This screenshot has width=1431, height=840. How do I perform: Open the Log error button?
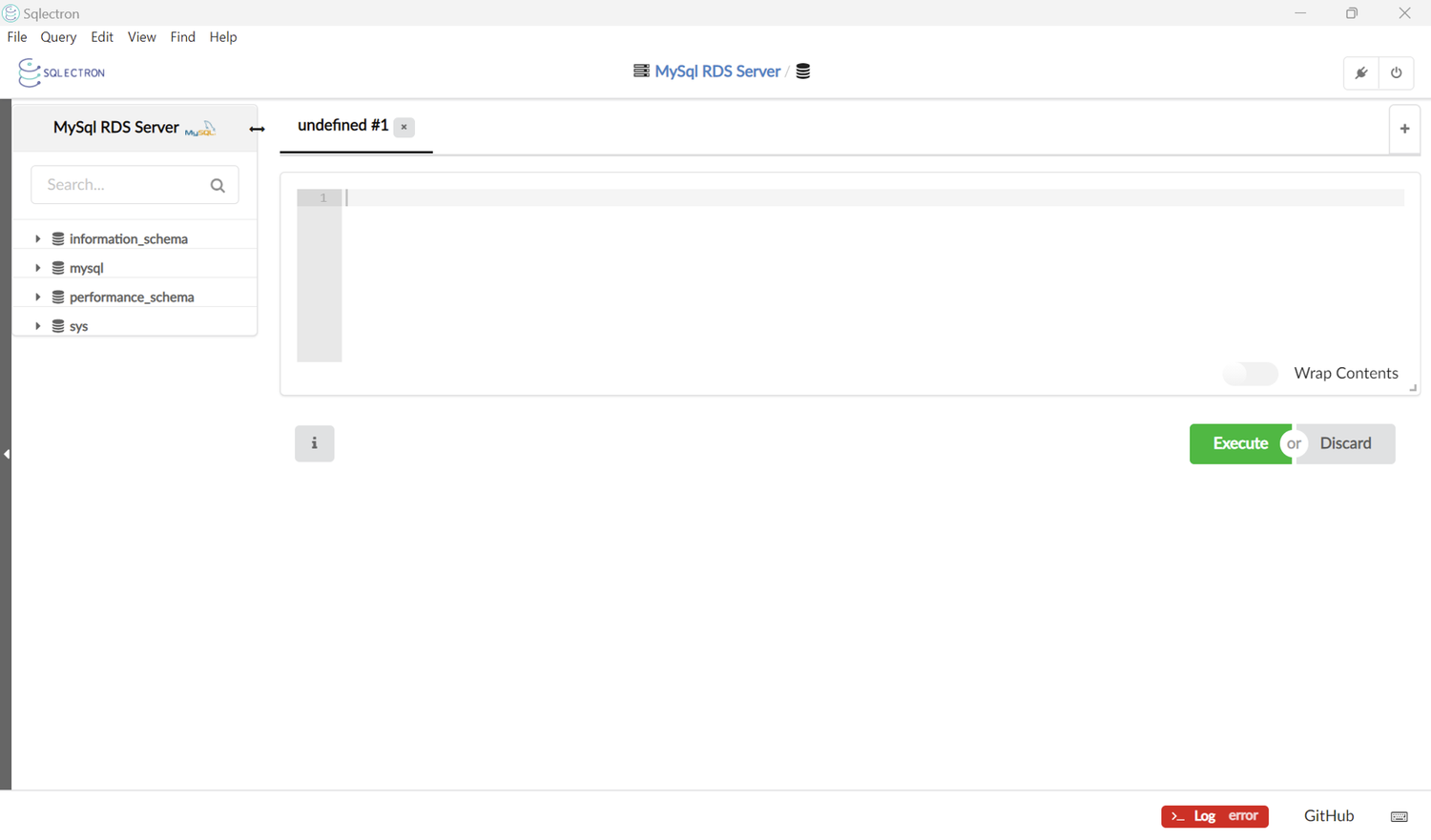tap(1214, 816)
